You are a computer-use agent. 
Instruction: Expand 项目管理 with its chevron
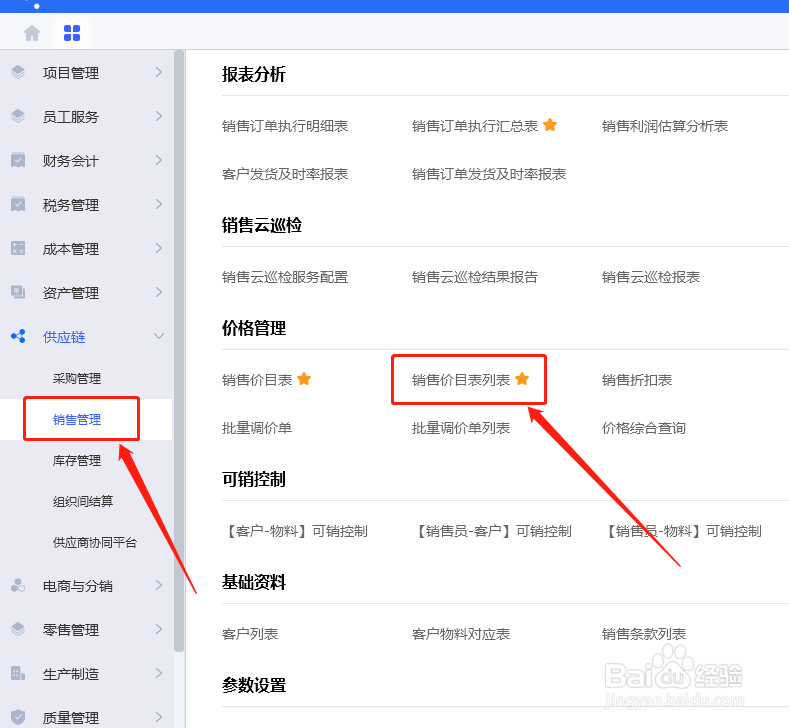click(x=159, y=72)
